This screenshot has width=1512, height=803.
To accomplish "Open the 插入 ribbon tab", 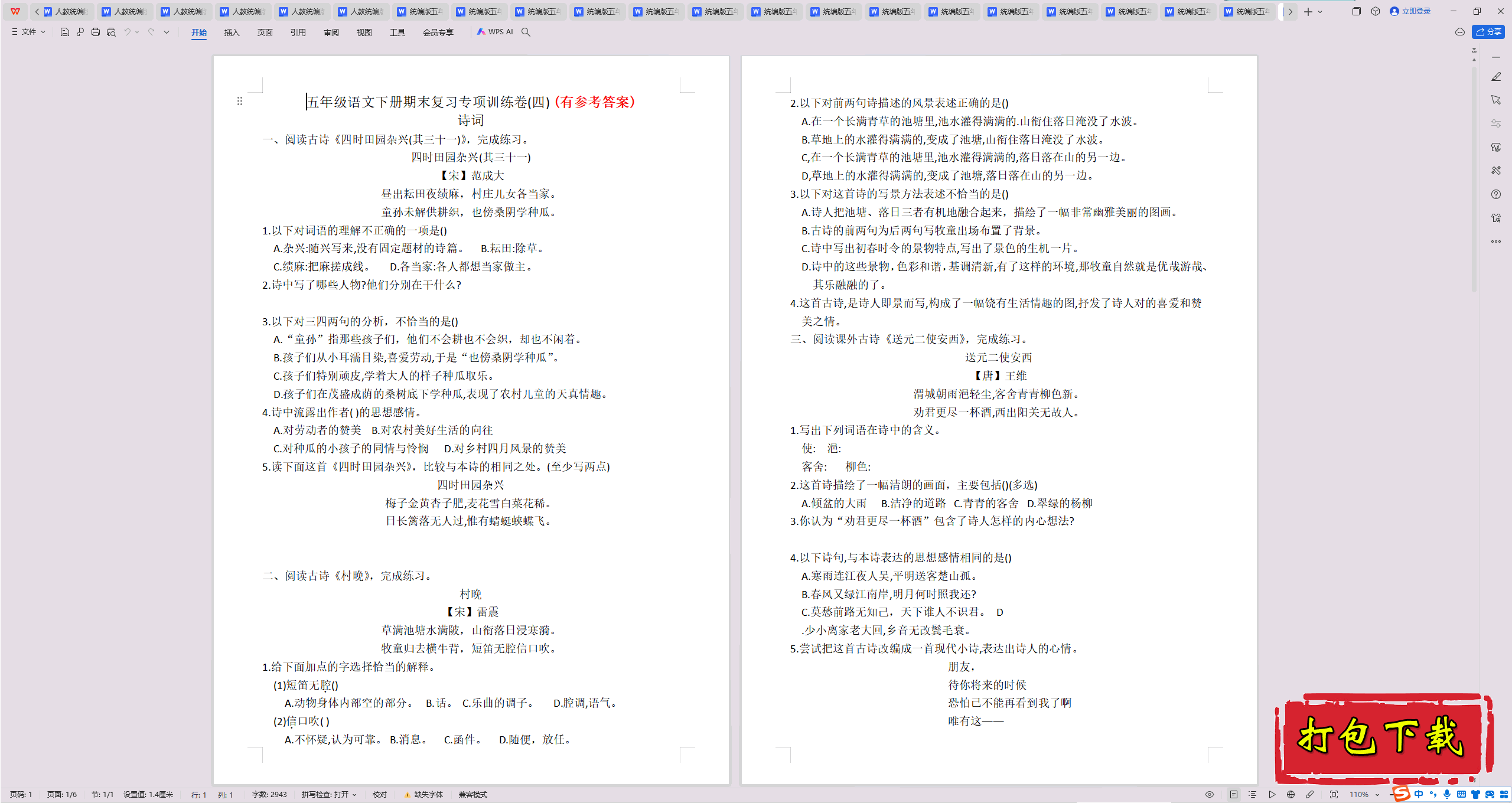I will (232, 32).
